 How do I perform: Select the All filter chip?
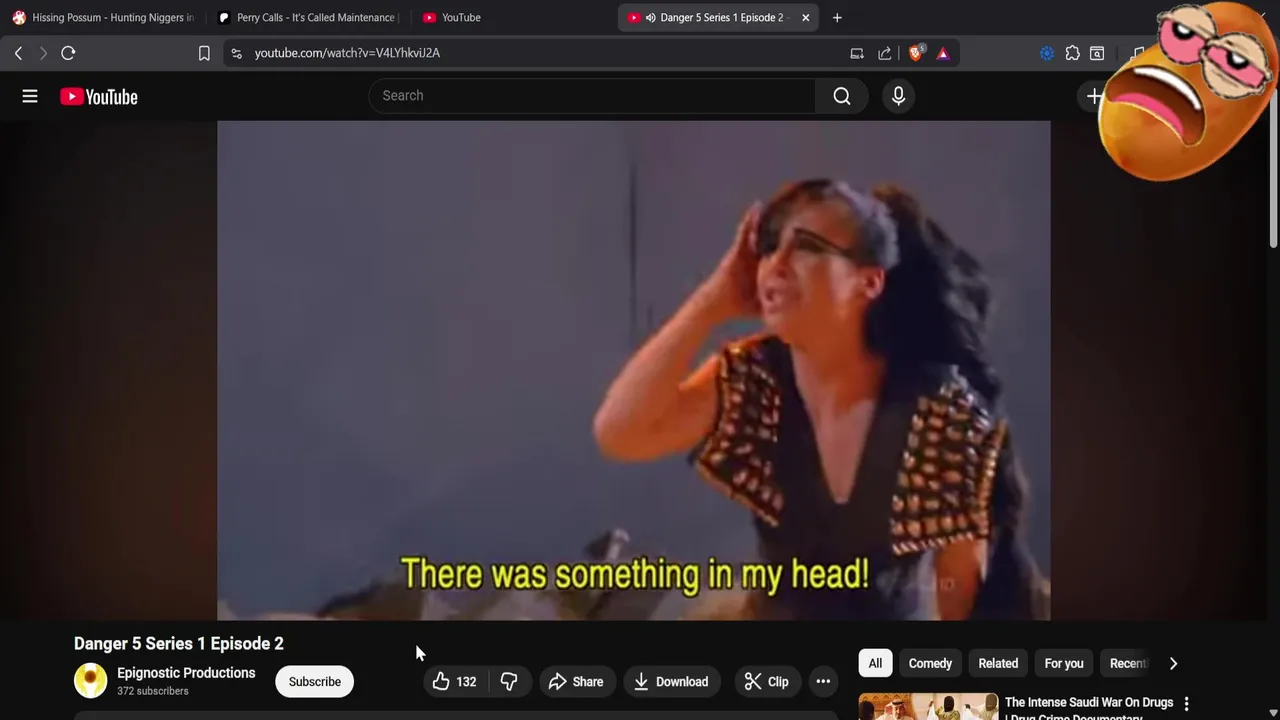click(875, 663)
